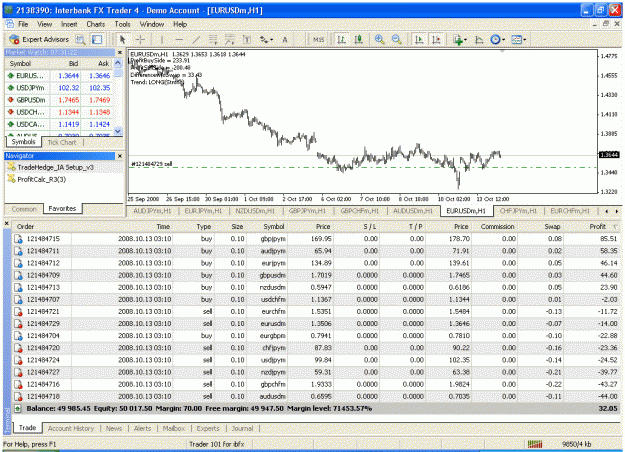Open the Market Watch magnifier icon
The height and width of the screenshot is (452, 625).
tap(81, 39)
